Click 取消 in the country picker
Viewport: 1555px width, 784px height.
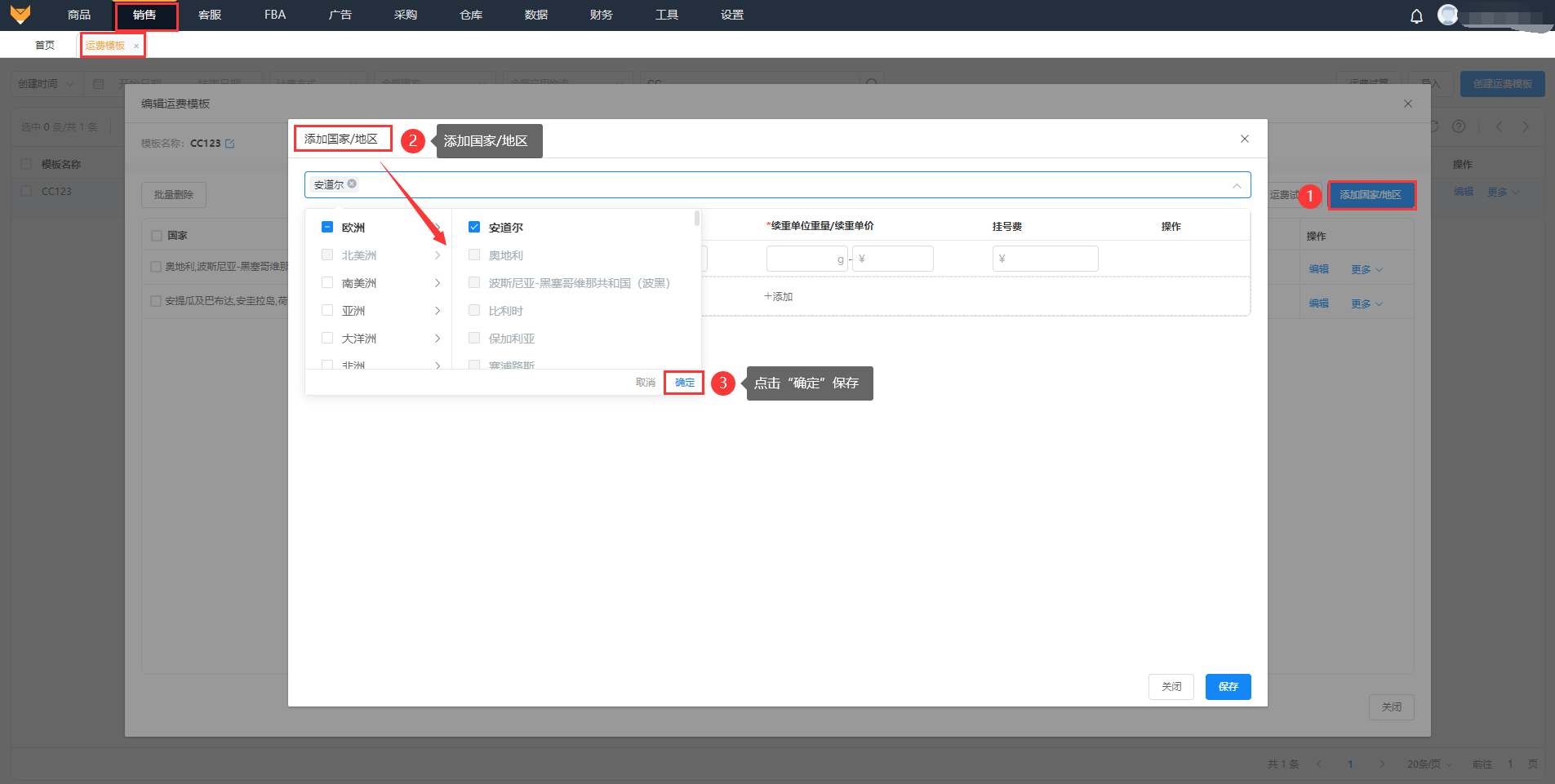pyautogui.click(x=646, y=383)
